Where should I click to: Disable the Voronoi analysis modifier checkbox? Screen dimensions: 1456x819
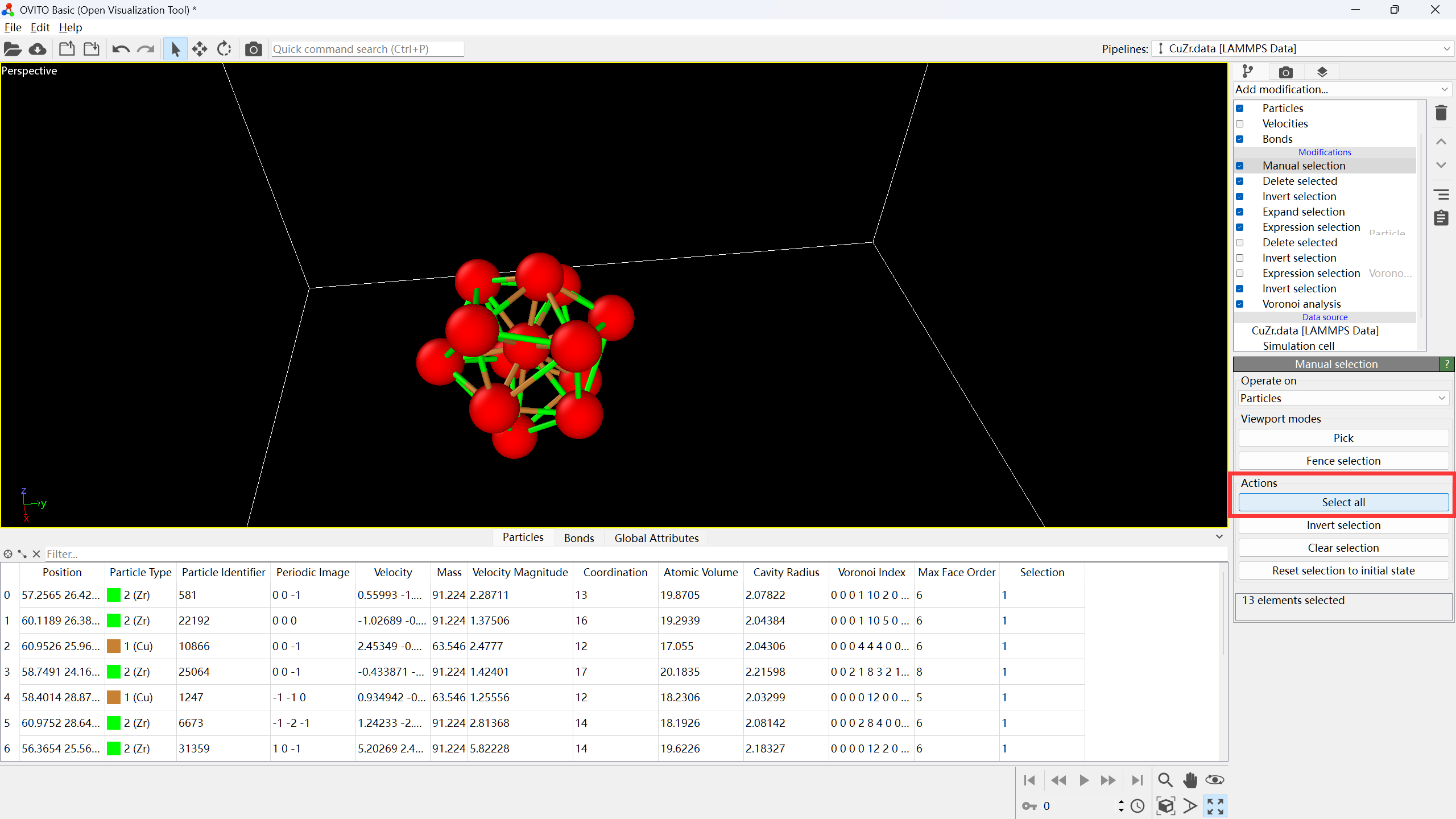pyautogui.click(x=1240, y=304)
